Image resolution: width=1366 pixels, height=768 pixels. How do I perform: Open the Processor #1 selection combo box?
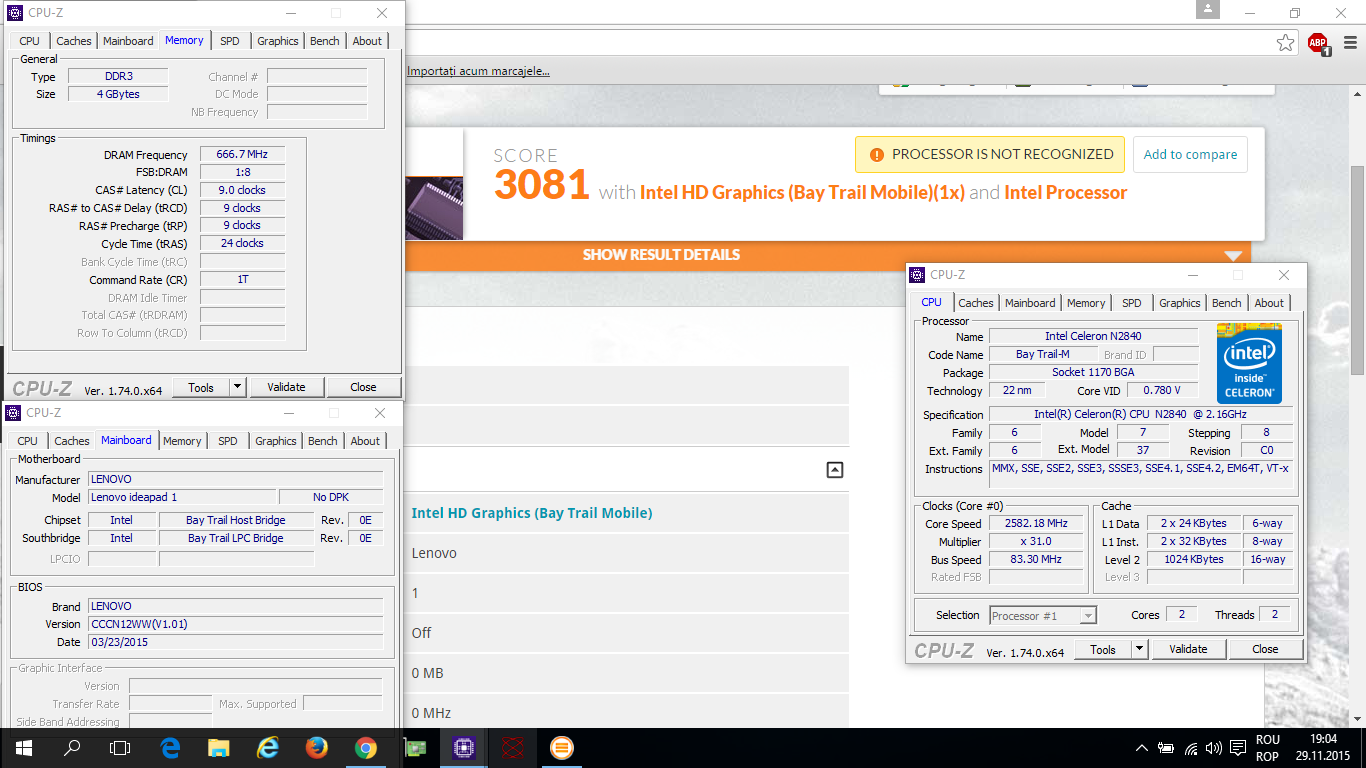(1043, 616)
